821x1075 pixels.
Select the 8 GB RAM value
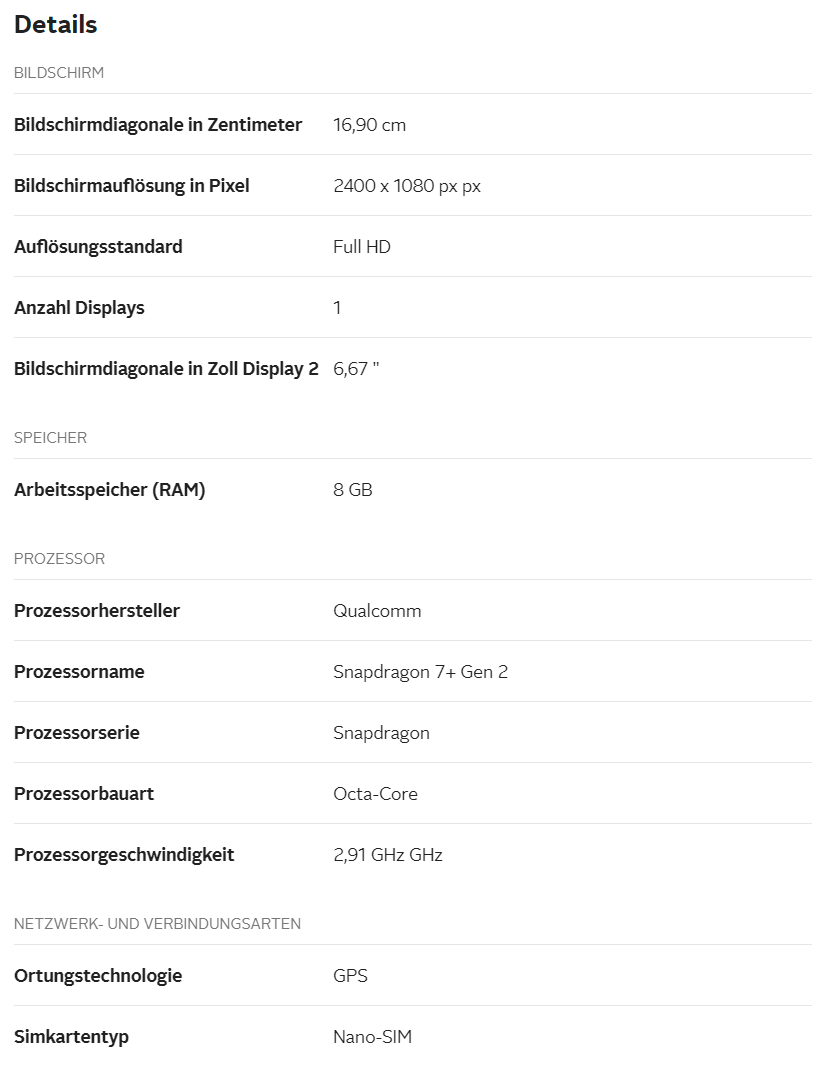[353, 490]
